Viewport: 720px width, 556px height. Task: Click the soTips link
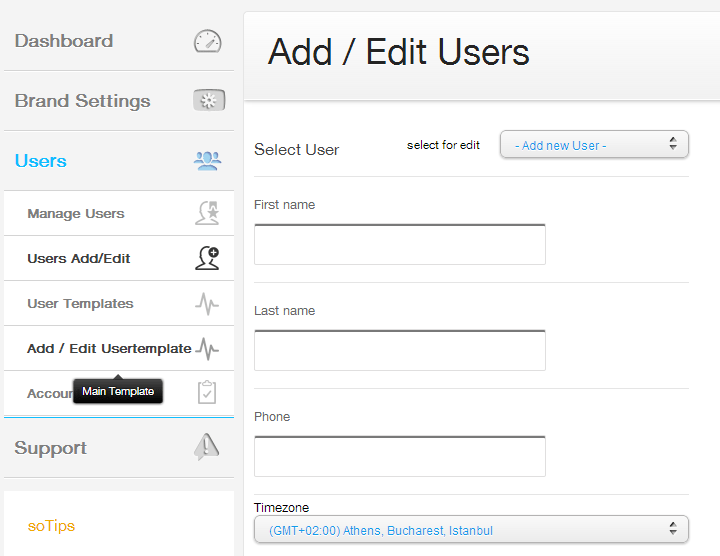tap(51, 526)
